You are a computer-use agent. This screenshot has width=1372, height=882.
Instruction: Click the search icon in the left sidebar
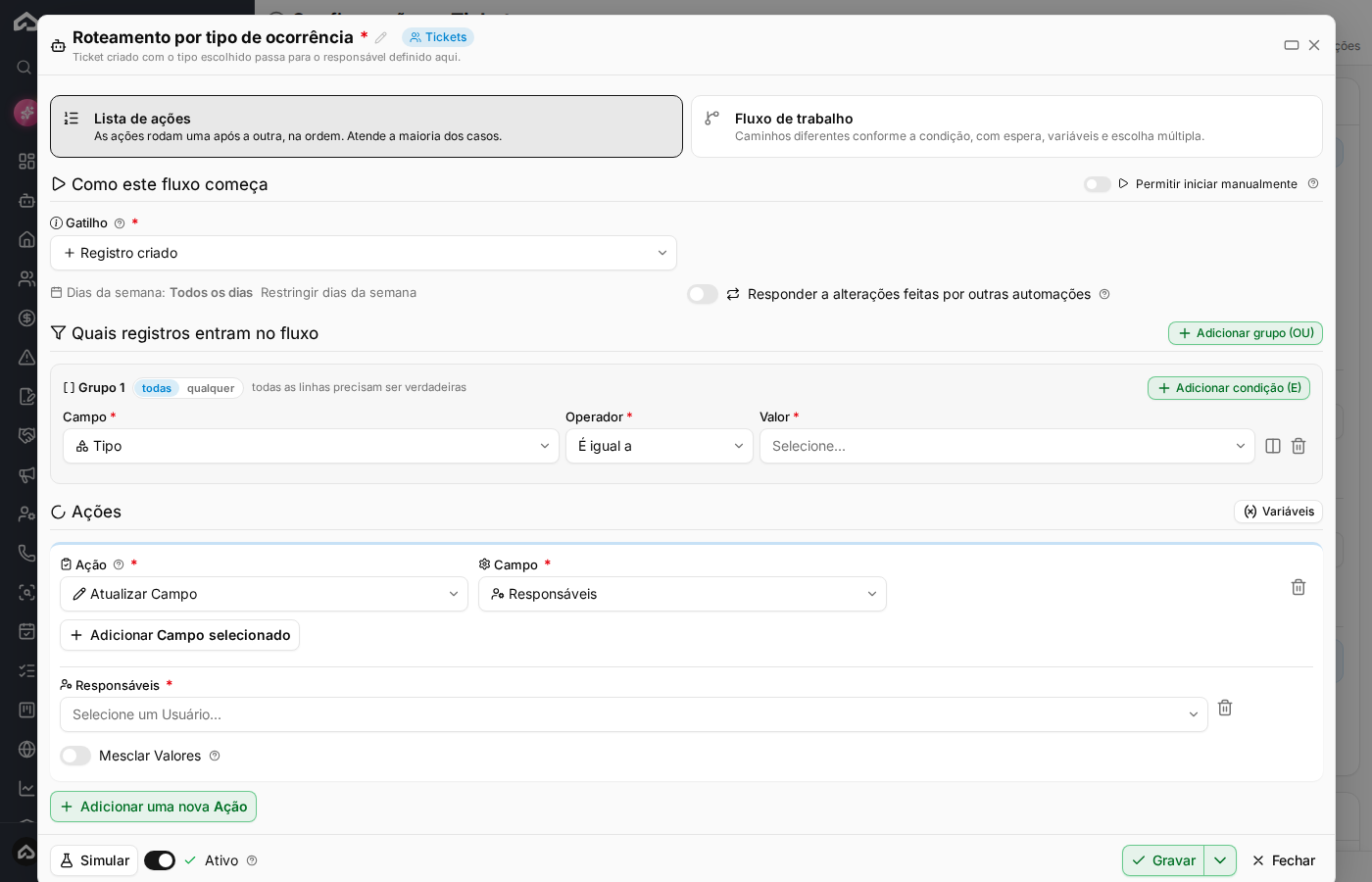point(24,67)
